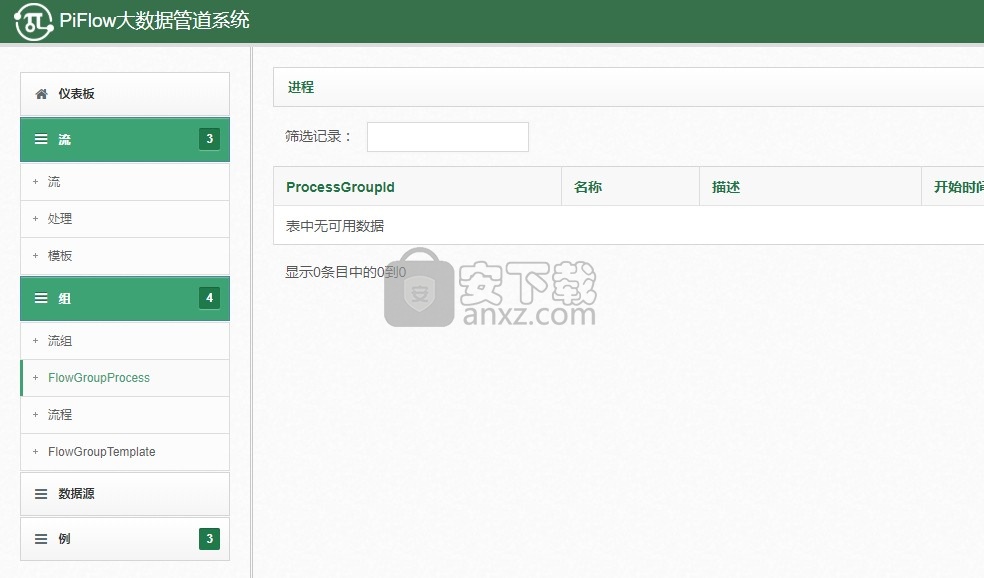The width and height of the screenshot is (984, 578).
Task: Click the badge 3 on 流 header
Action: [x=210, y=139]
